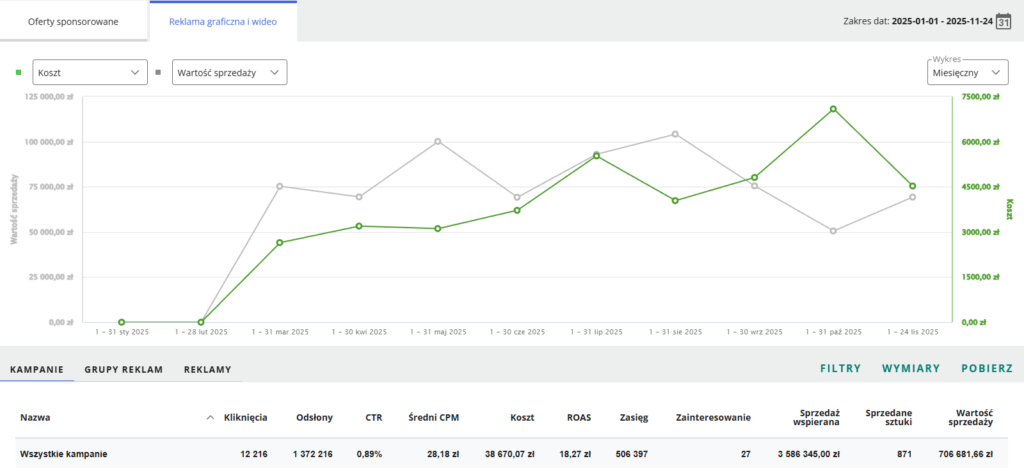
Task: Switch to the Reklamy tab
Action: click(x=207, y=369)
